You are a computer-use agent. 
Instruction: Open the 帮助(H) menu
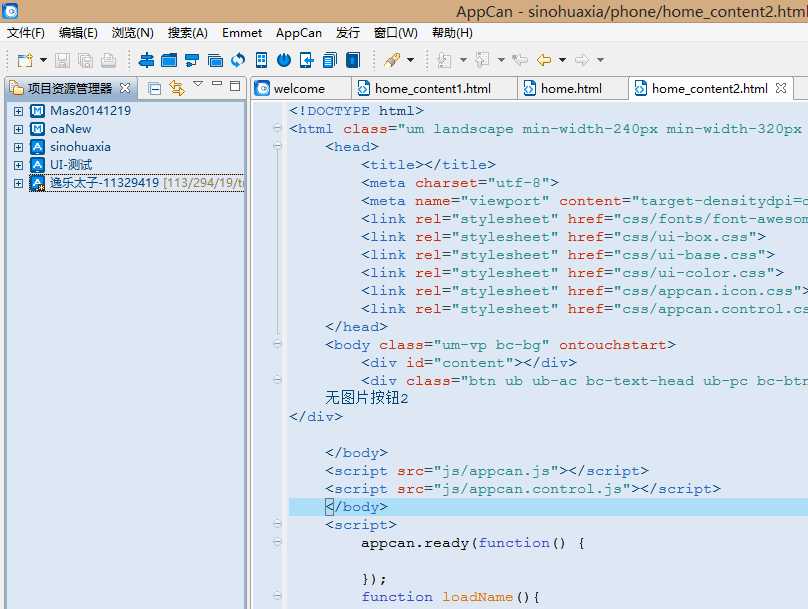click(452, 33)
